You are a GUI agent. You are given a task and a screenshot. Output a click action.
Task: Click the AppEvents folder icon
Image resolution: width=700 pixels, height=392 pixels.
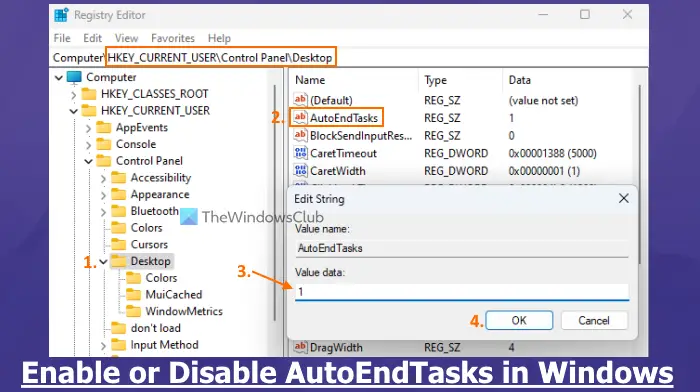point(104,128)
